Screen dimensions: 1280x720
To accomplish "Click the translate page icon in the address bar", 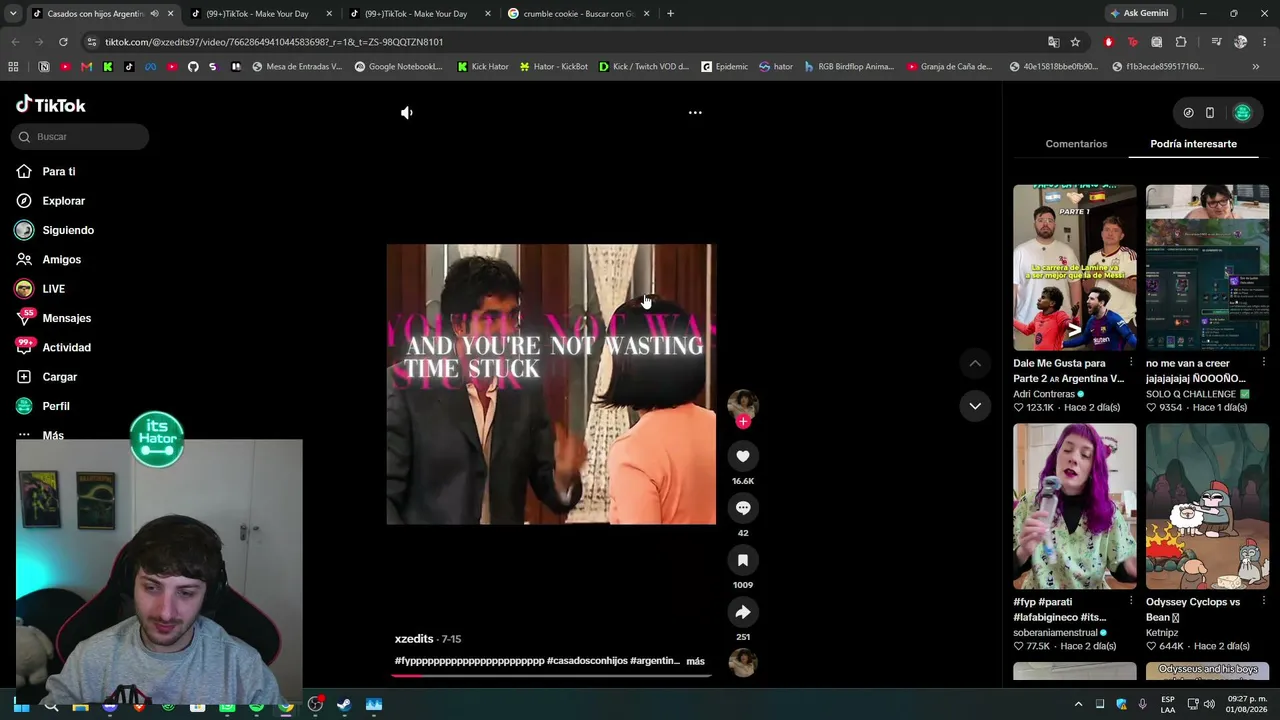I will pyautogui.click(x=1053, y=42).
